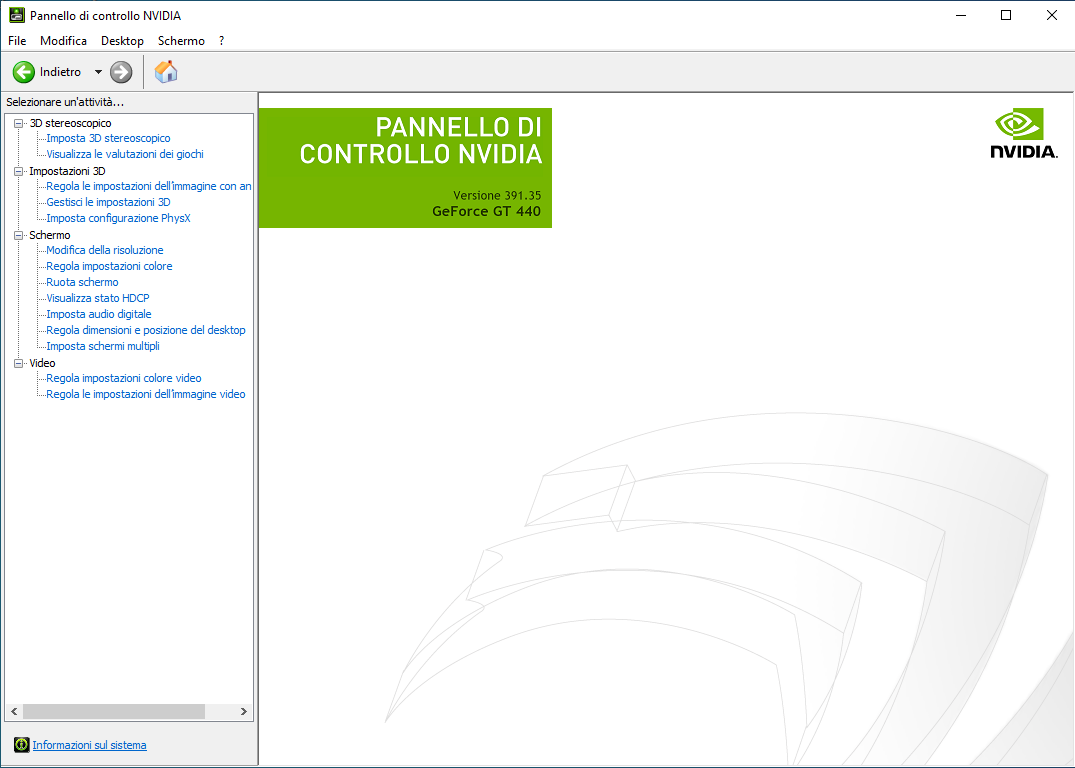Select Regola impostazioni colore
1075x768 pixels.
pos(109,266)
